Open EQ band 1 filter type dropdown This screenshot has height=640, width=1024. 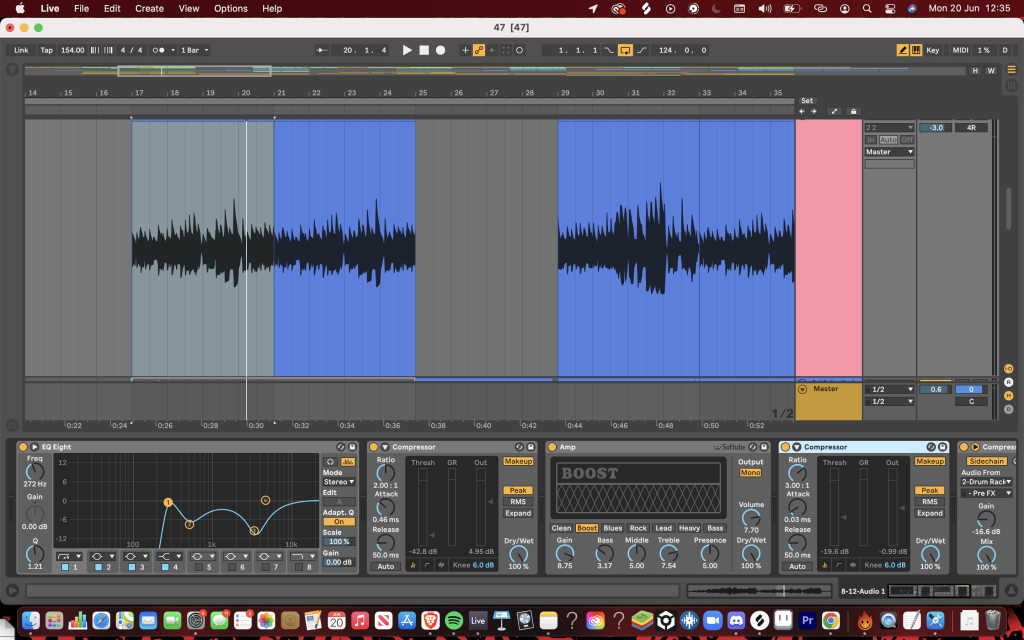click(69, 556)
